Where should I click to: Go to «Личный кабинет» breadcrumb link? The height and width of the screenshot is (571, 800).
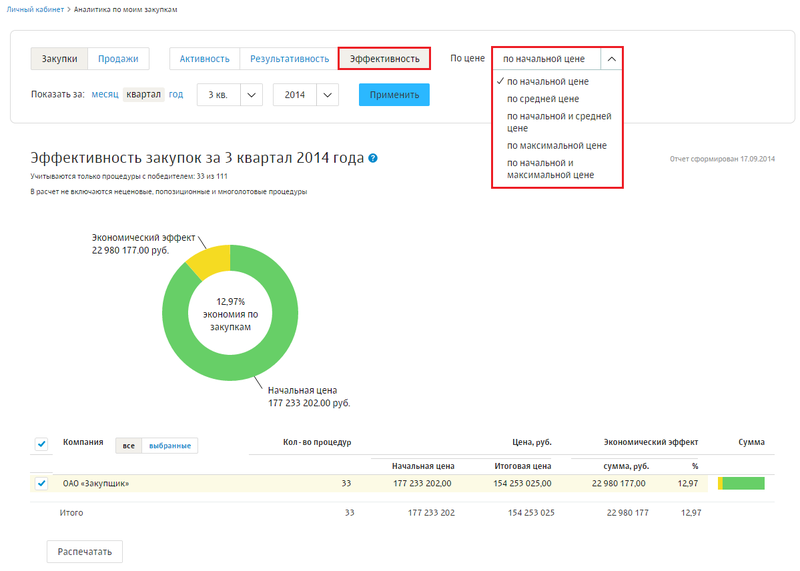[34, 8]
